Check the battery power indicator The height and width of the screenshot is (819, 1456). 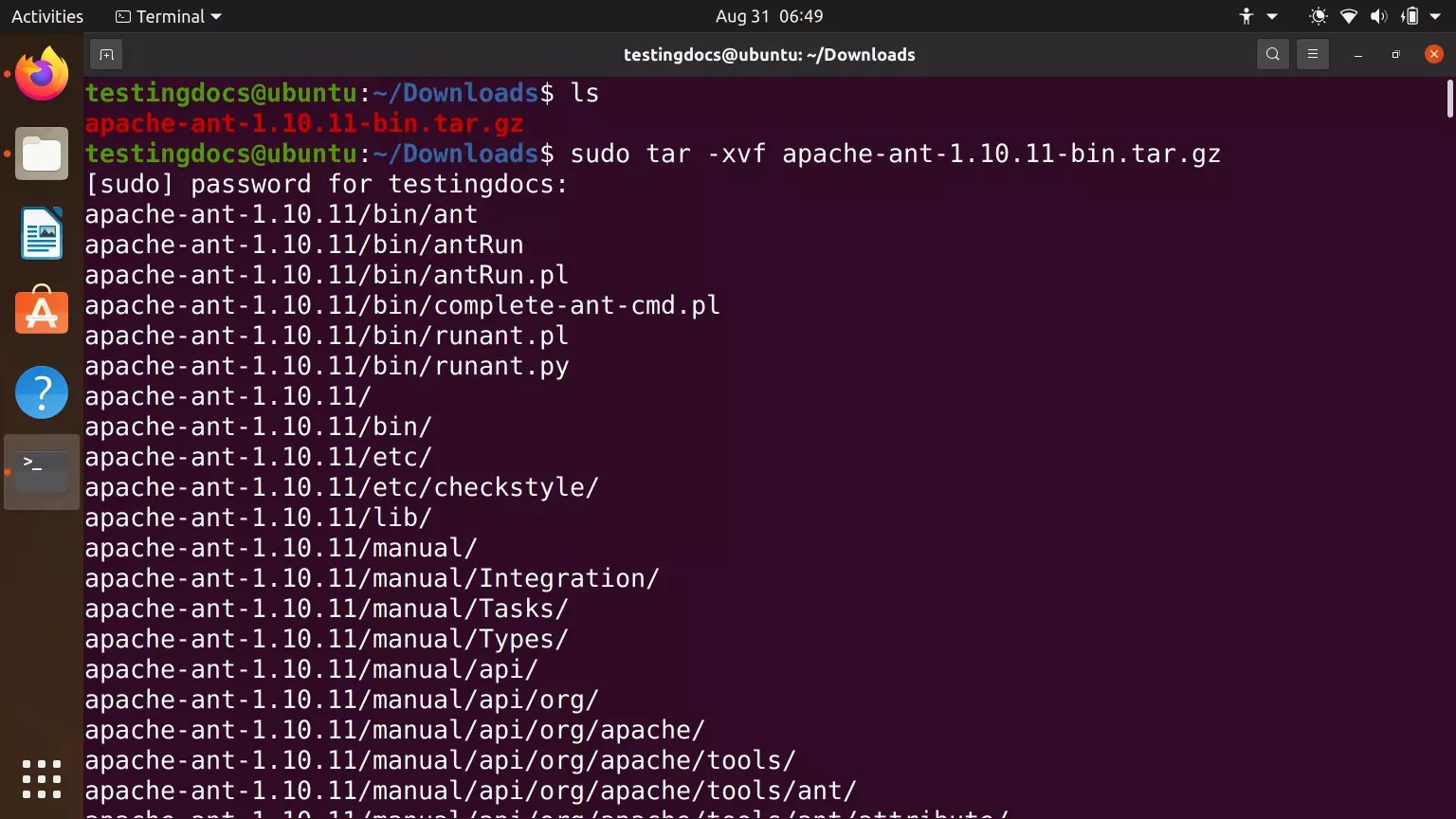pos(1411,16)
